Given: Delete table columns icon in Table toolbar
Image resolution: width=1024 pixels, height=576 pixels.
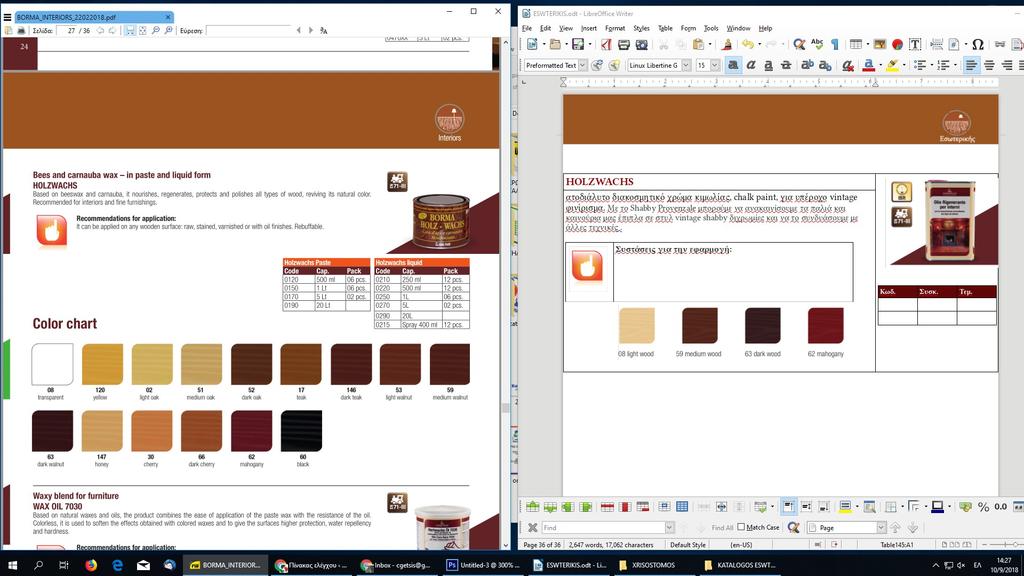Looking at the screenshot, I should click(x=625, y=507).
